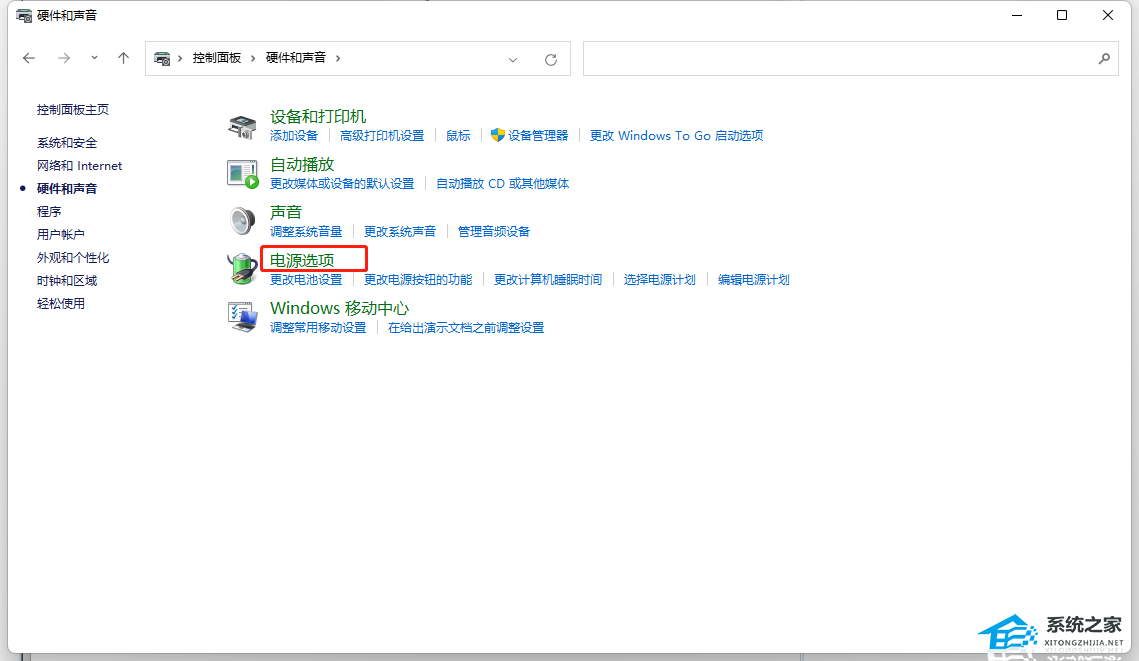1139x661 pixels.
Task: Select 硬件和声音 in the sidebar
Action: (67, 189)
